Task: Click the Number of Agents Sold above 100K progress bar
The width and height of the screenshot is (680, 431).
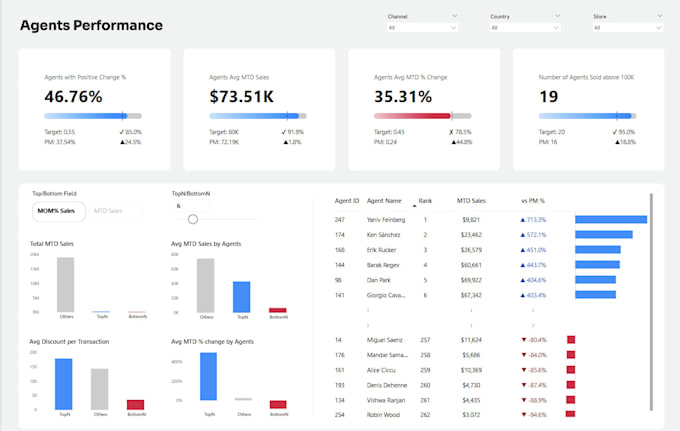Action: click(x=587, y=116)
